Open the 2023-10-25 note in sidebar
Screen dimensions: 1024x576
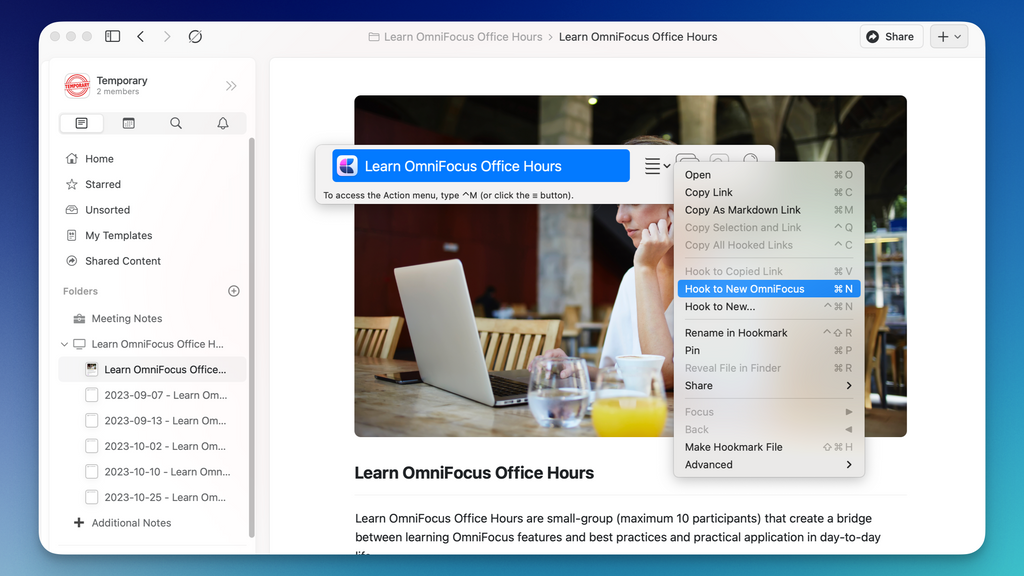tap(157, 496)
